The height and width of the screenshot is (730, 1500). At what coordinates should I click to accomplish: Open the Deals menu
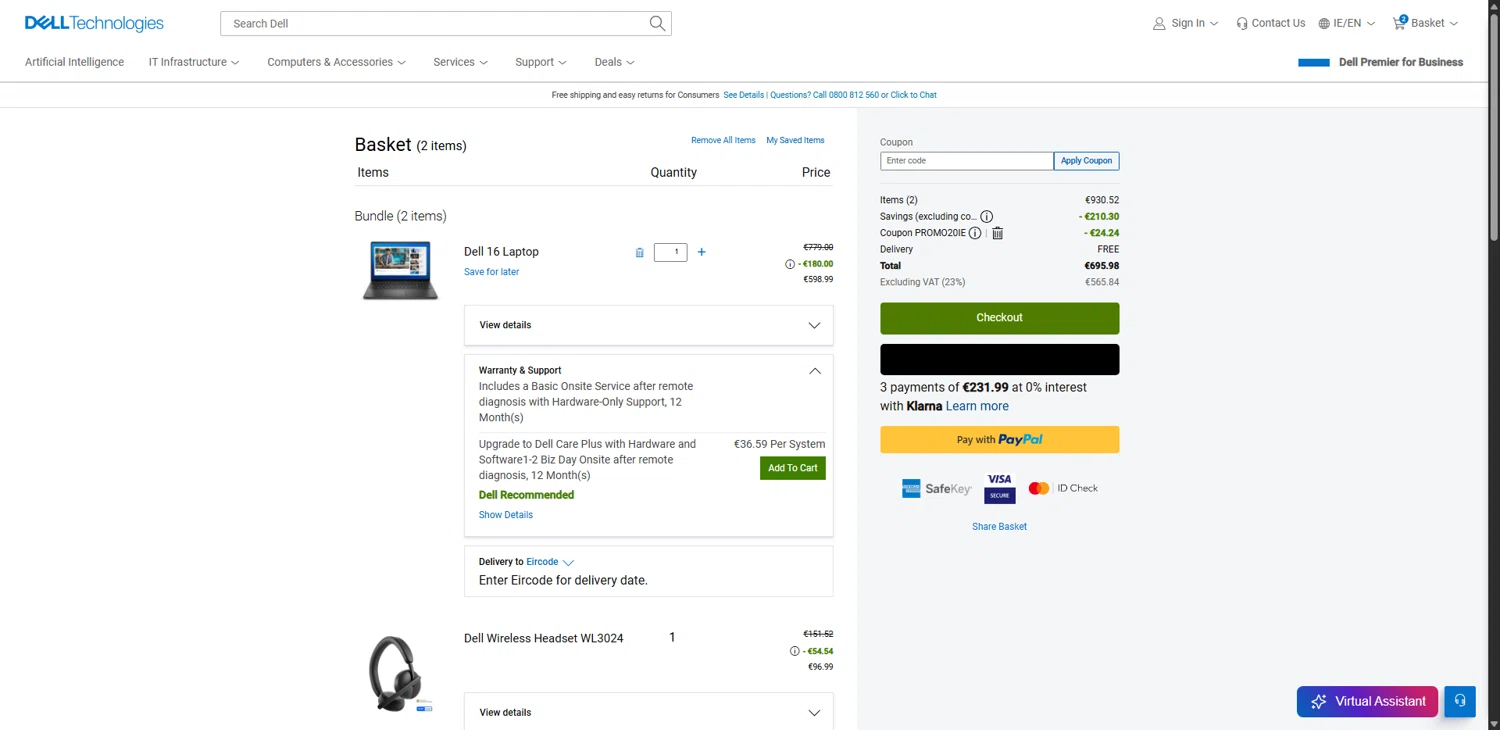pyautogui.click(x=614, y=62)
